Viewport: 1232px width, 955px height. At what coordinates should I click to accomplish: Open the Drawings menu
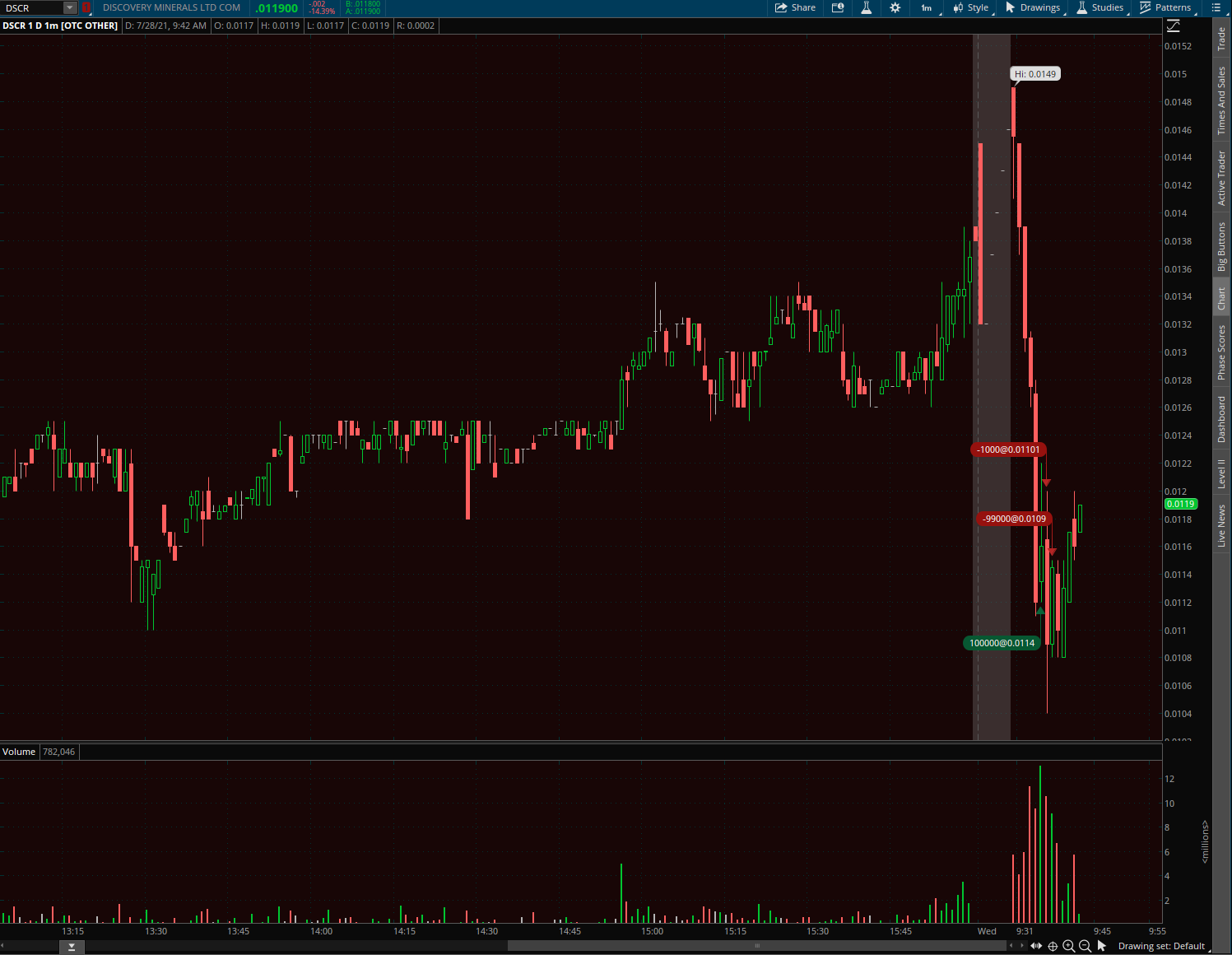(x=1034, y=8)
